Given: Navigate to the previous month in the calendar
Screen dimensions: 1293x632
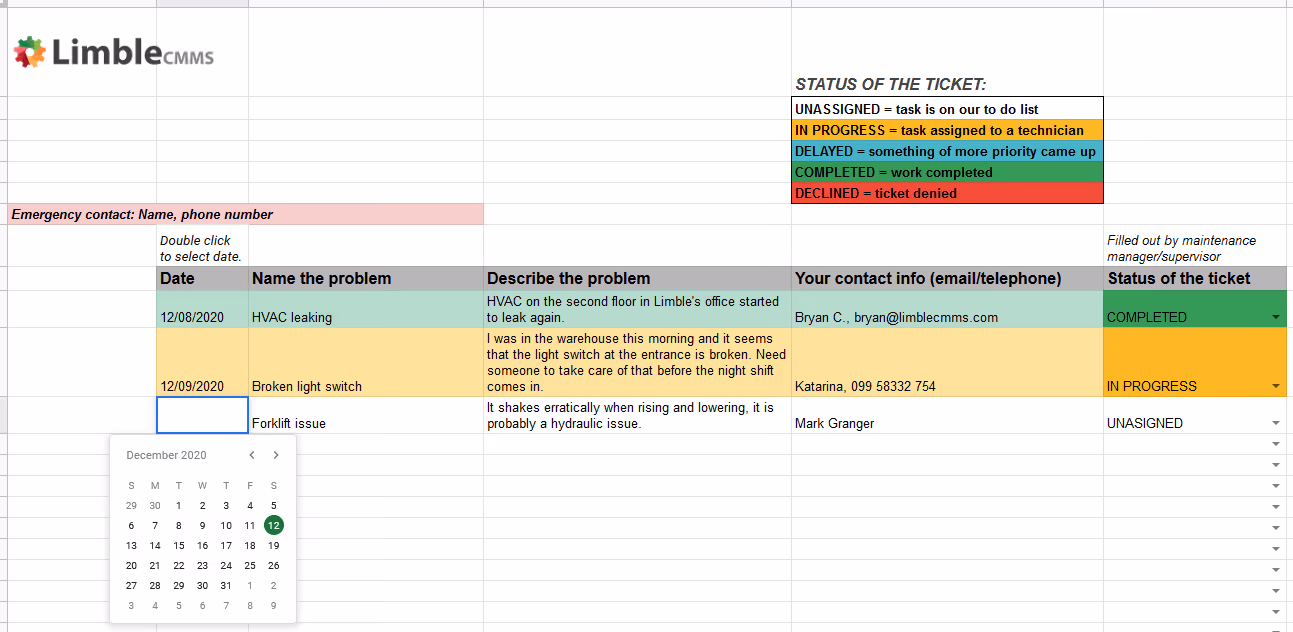Looking at the screenshot, I should tap(252, 454).
